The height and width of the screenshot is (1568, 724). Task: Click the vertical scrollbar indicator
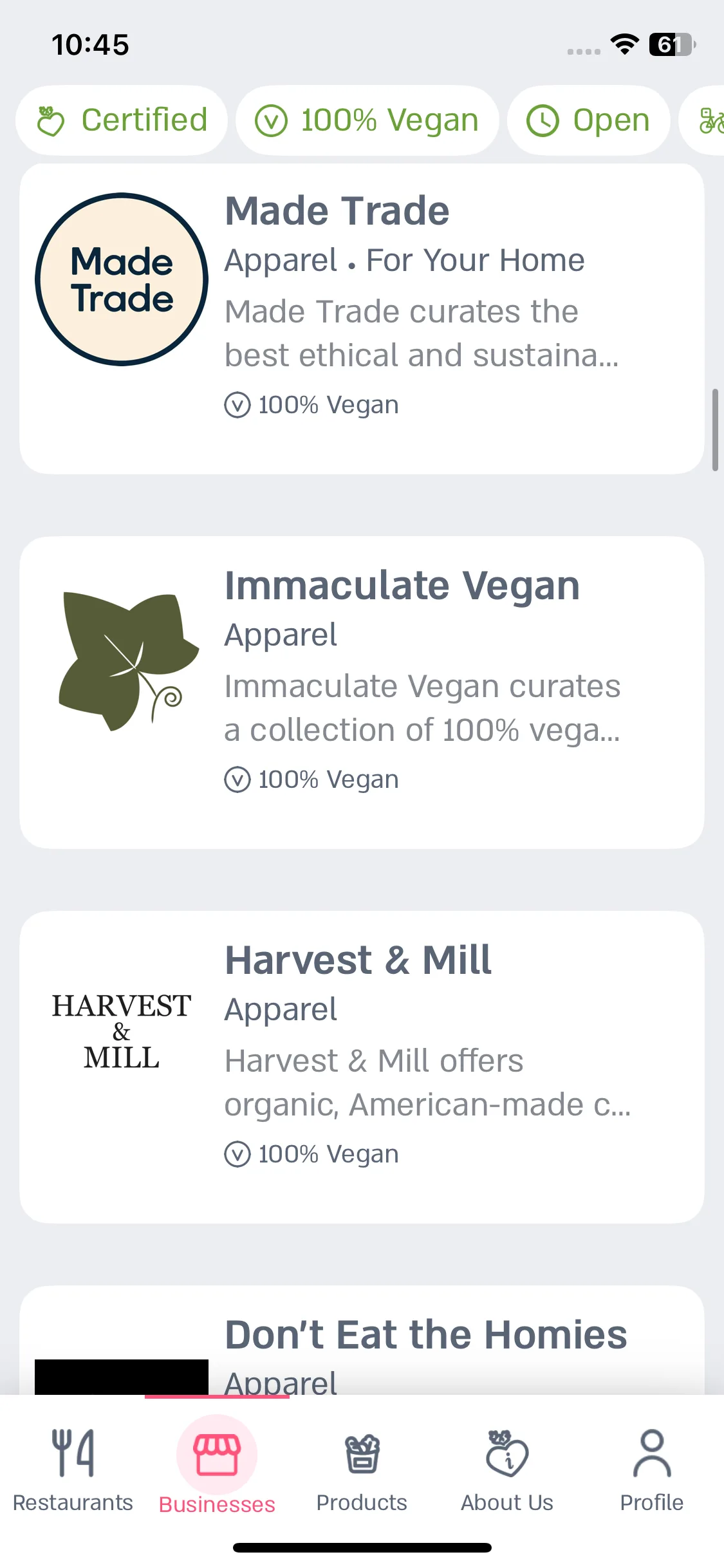[715, 430]
